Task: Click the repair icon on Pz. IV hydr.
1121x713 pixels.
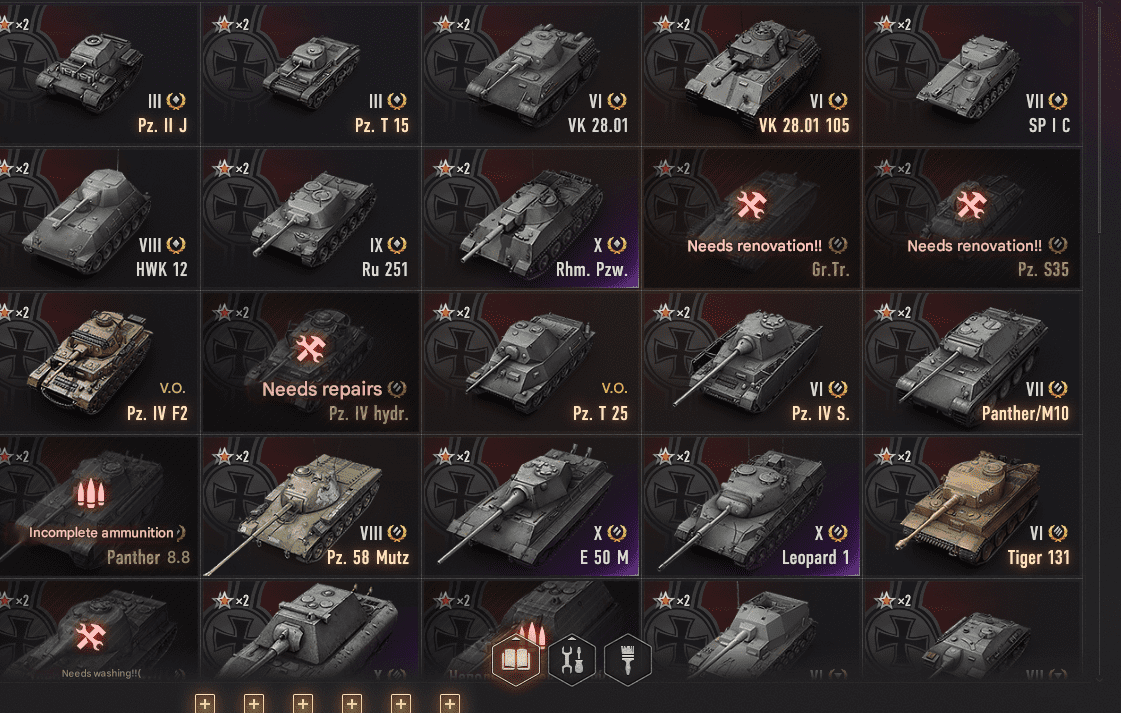Action: pyautogui.click(x=311, y=349)
